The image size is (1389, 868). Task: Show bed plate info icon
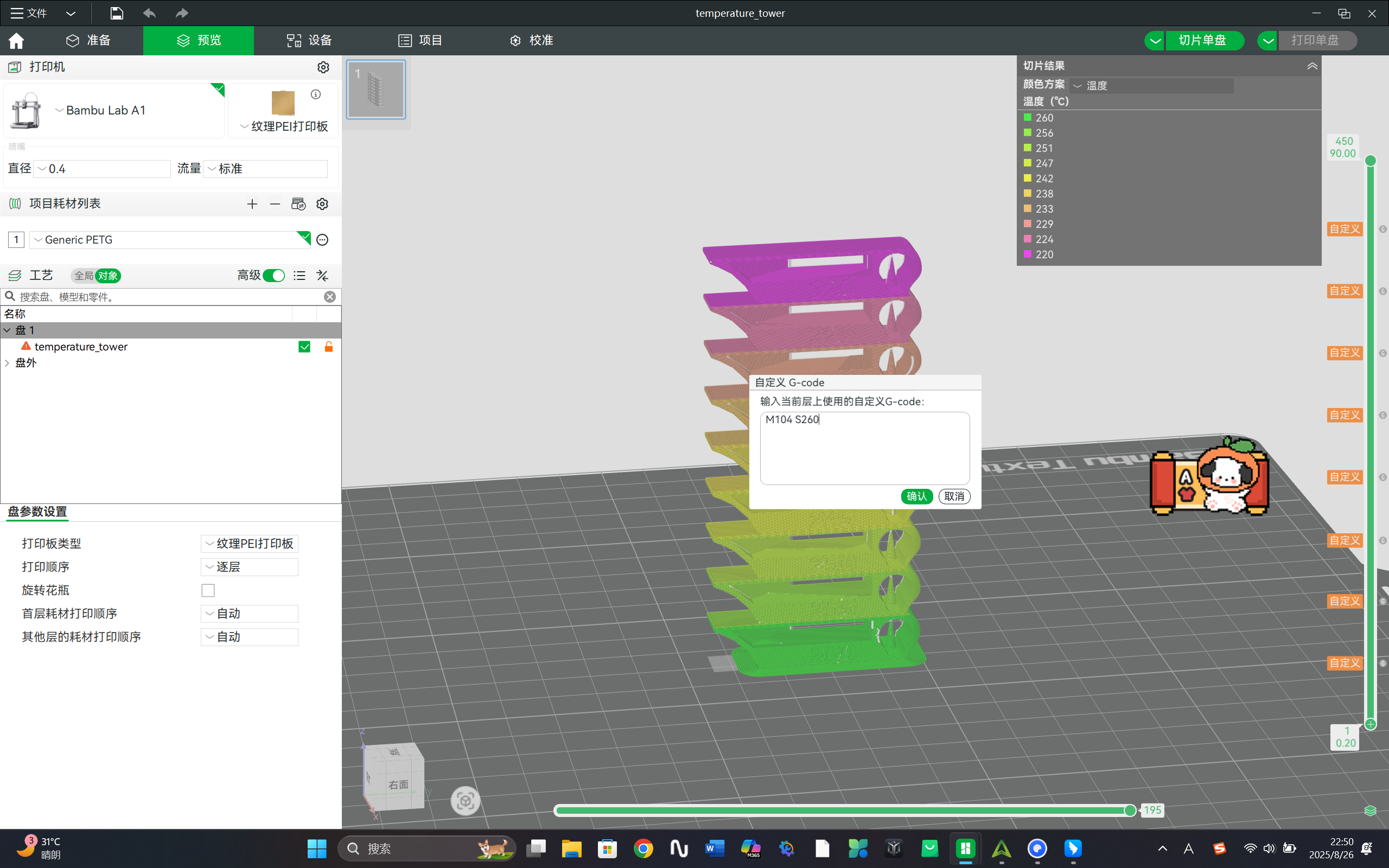tap(316, 94)
